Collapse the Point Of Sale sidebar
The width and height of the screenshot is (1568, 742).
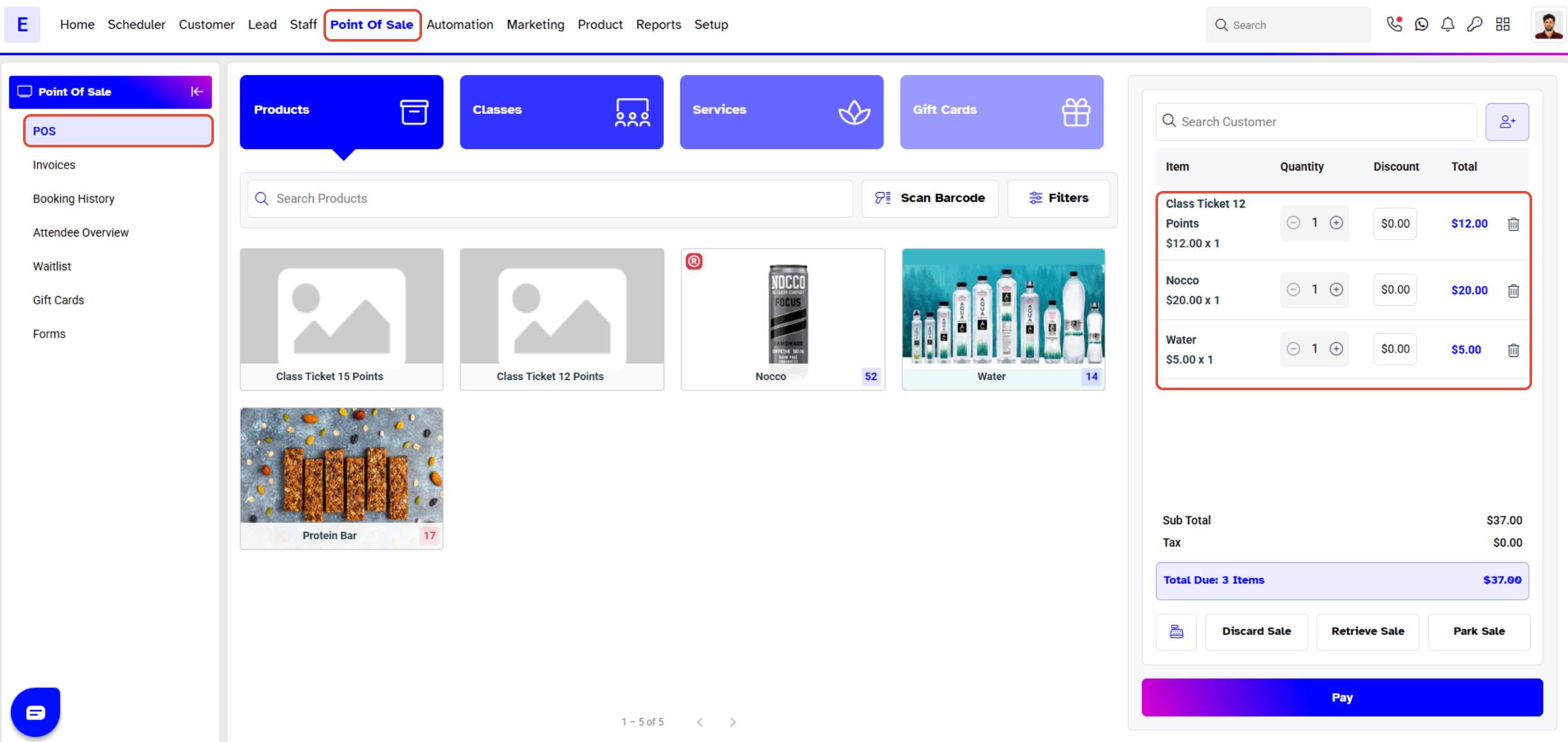click(x=197, y=92)
